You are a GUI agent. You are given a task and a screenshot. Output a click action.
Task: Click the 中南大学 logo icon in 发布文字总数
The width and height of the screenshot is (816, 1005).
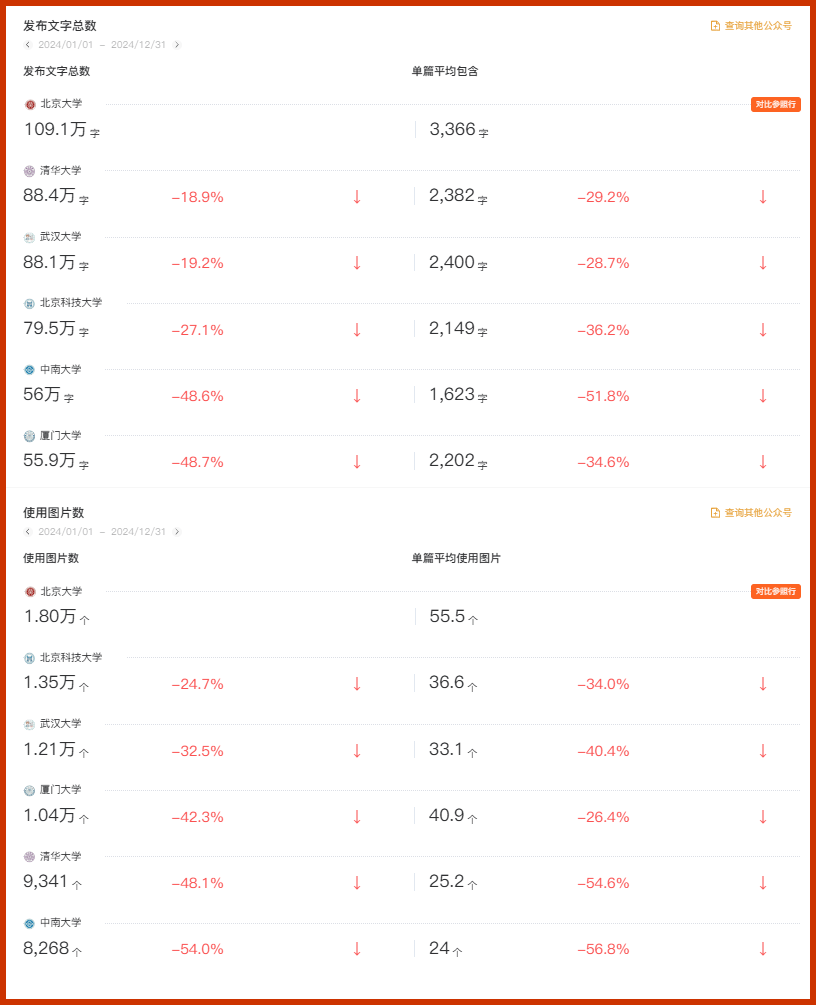pos(29,370)
